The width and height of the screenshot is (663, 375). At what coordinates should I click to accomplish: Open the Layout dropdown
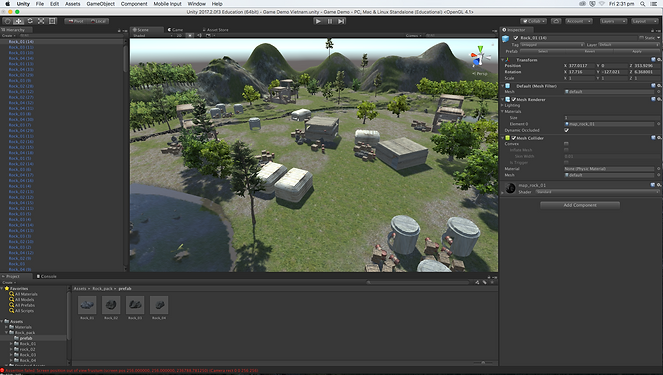coord(644,21)
